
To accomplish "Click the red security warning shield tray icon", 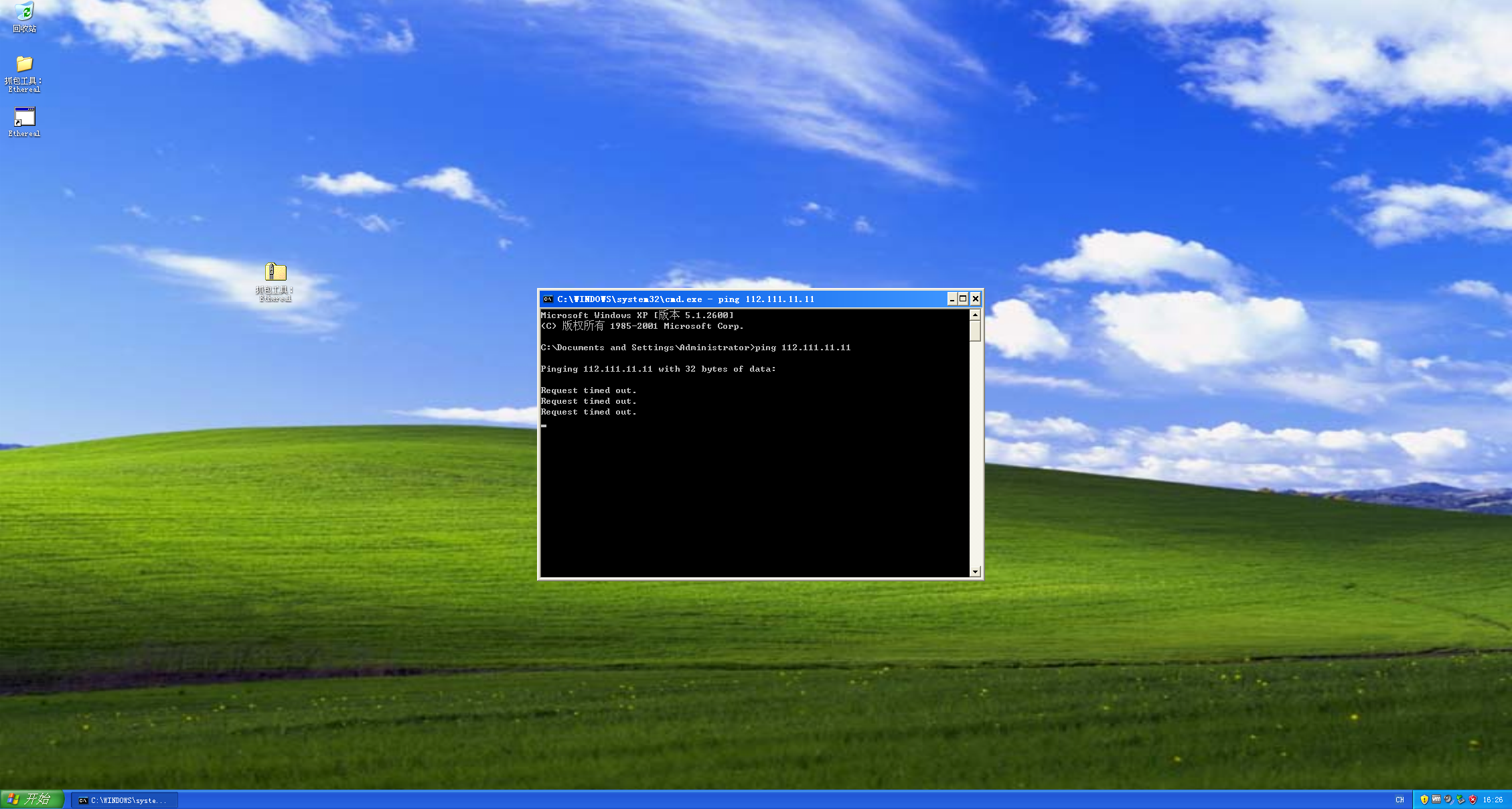I will coord(1472,800).
